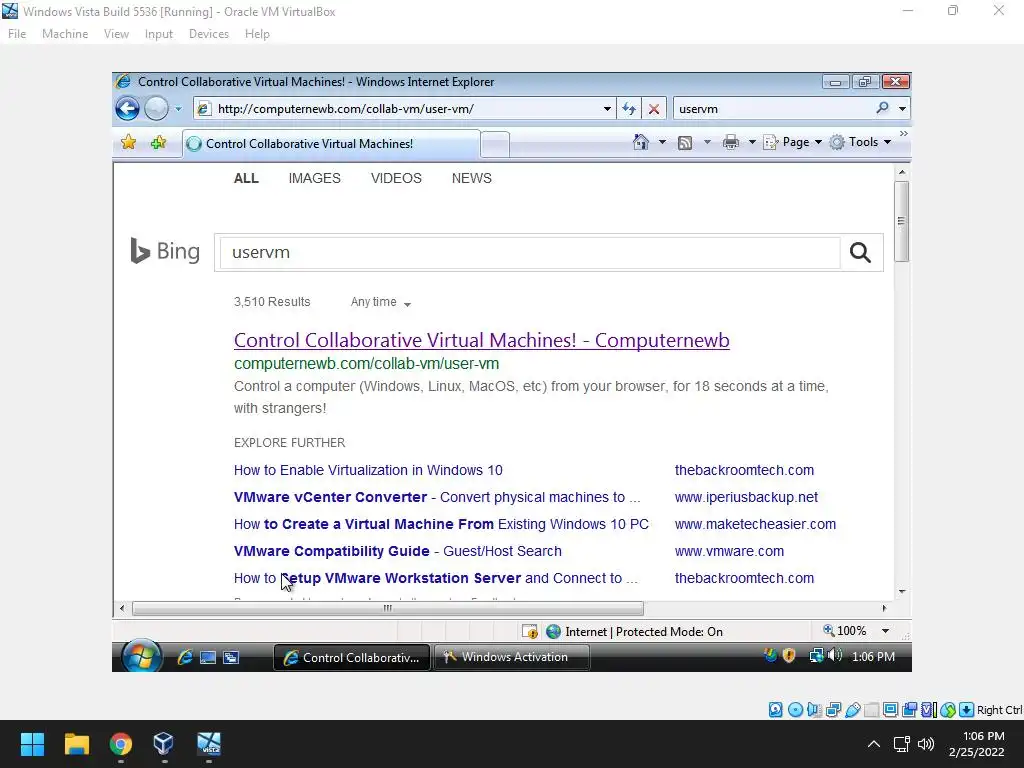
Task: Click the www.maketecheasier.com link
Action: coord(755,524)
